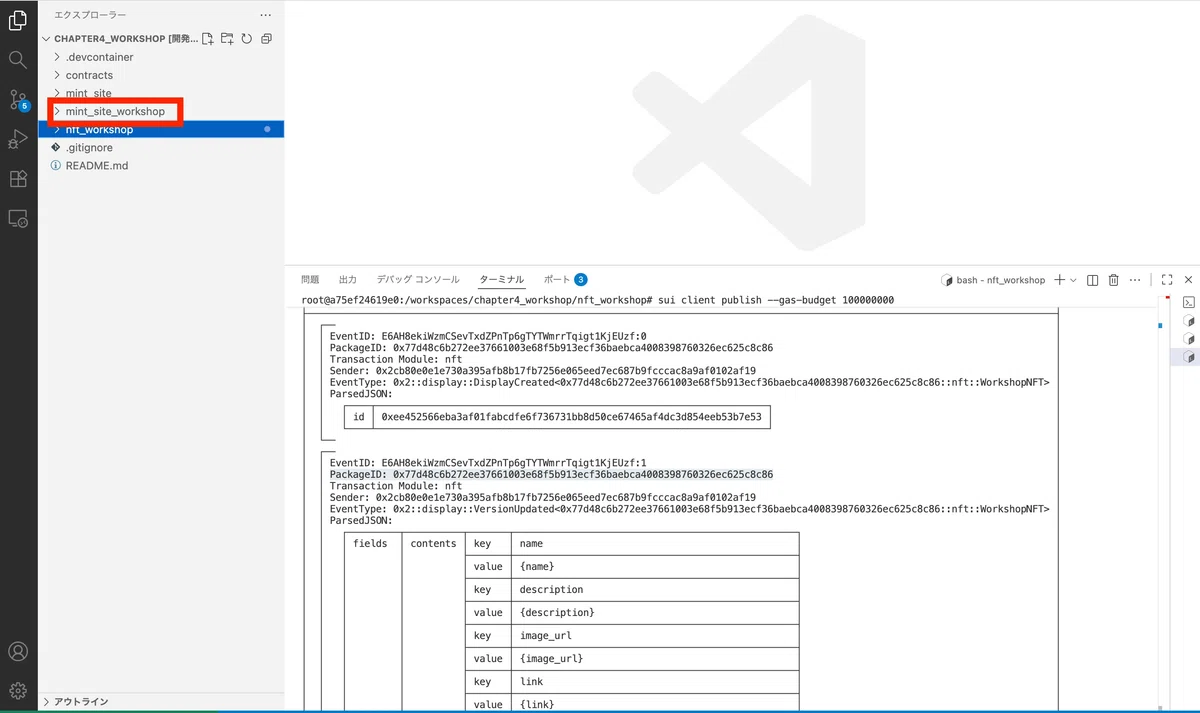Maximize the panel size
The height and width of the screenshot is (713, 1200).
tap(1167, 280)
